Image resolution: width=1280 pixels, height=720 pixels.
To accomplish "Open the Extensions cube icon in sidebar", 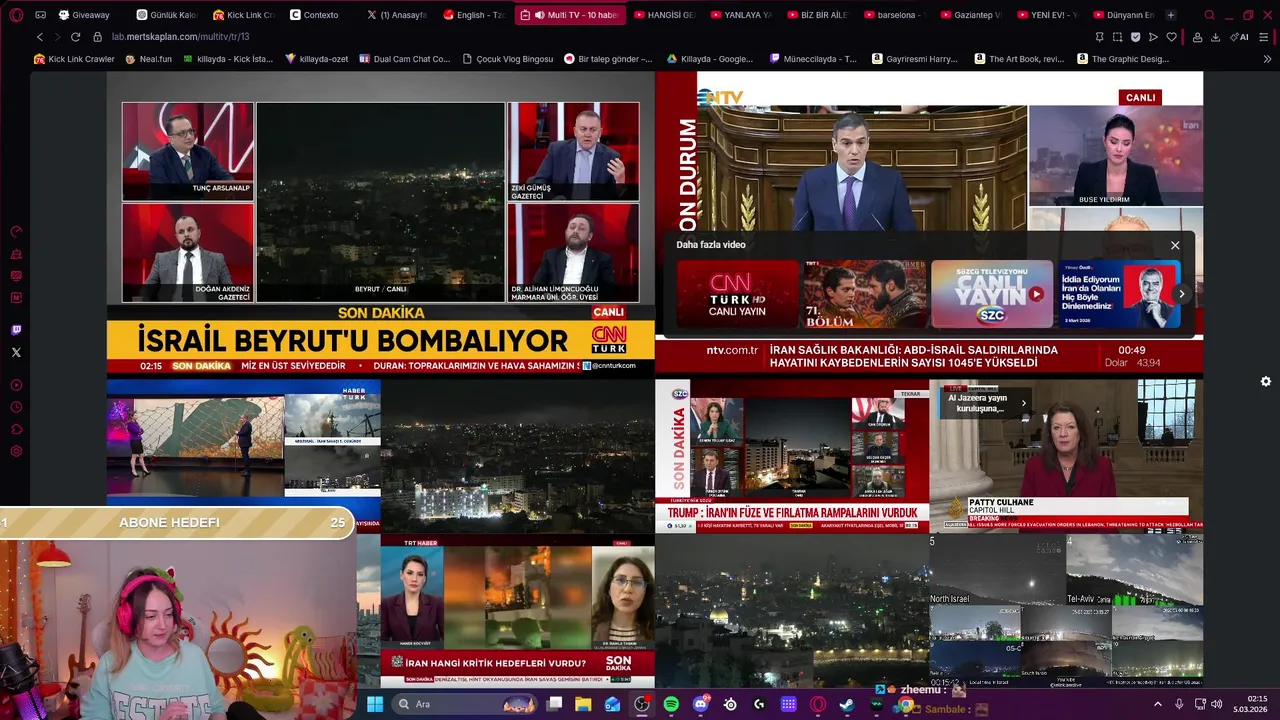I will point(16,429).
